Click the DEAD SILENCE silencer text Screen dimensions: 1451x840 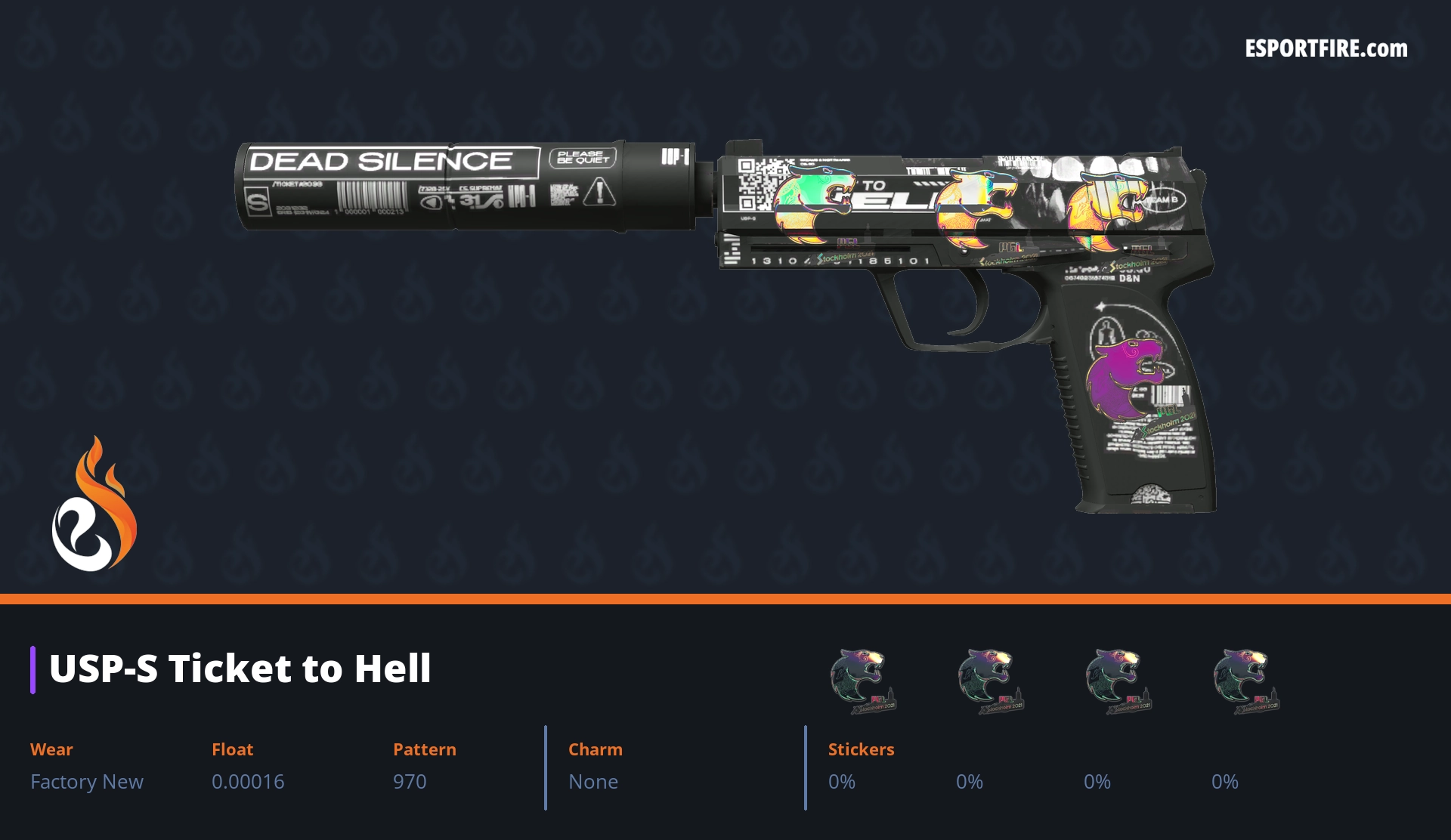pos(381,162)
